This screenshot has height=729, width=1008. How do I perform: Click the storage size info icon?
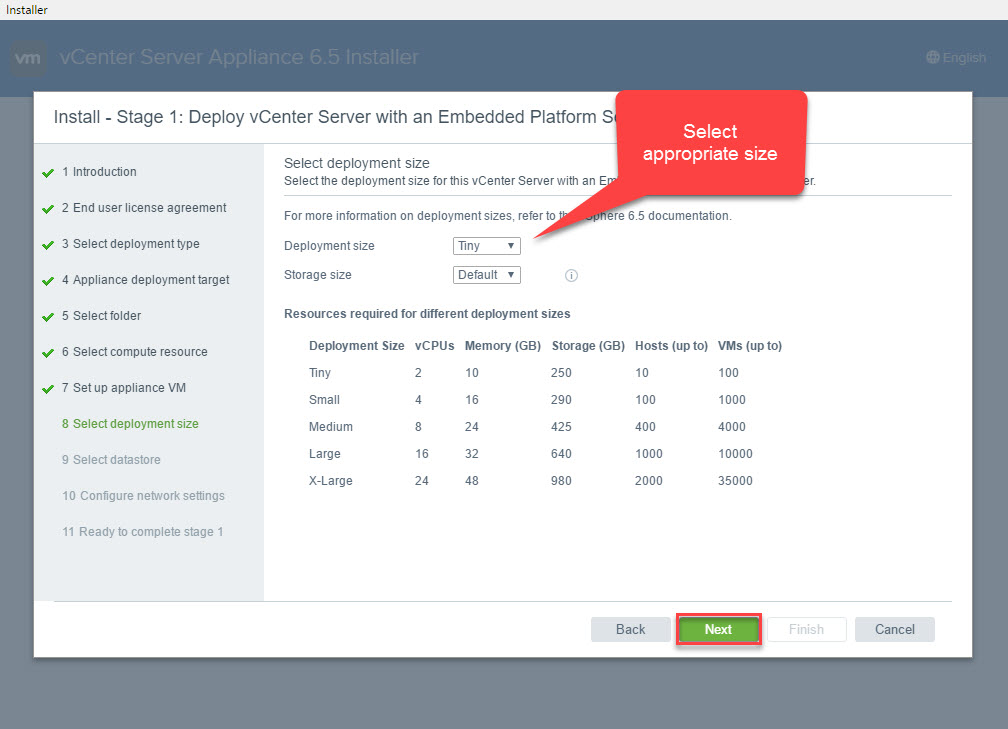coord(572,276)
